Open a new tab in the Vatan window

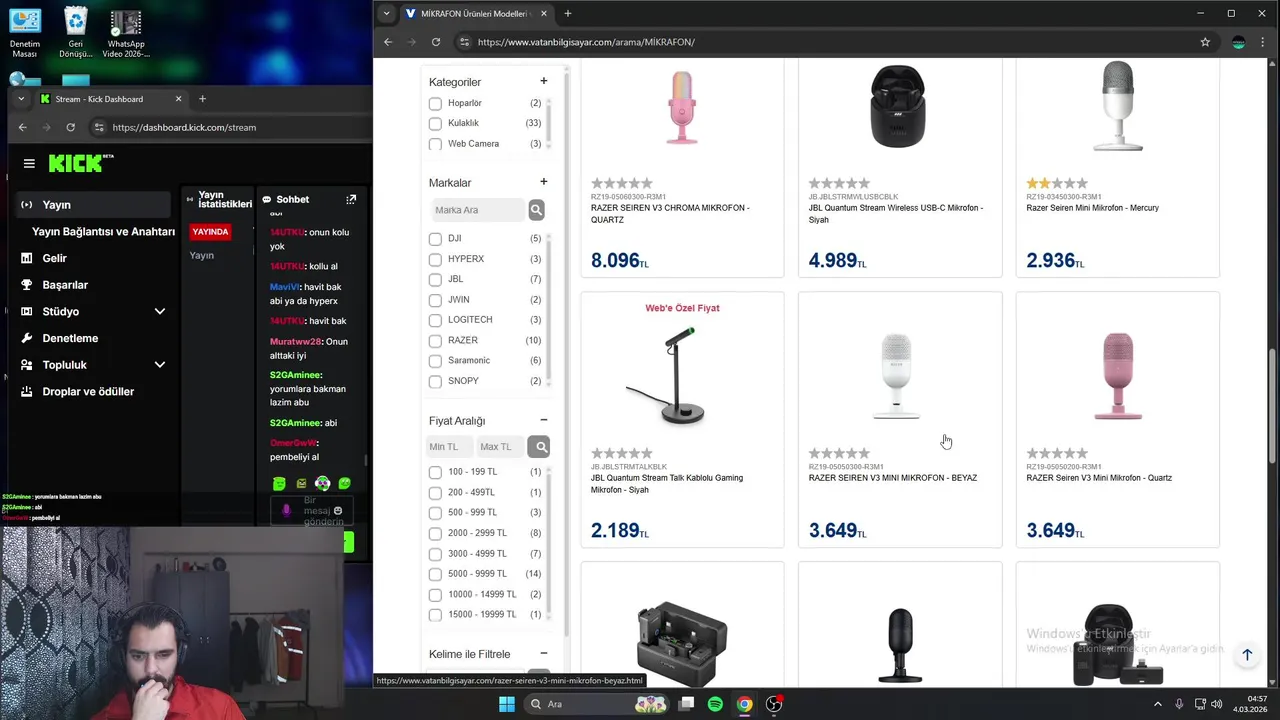point(568,13)
